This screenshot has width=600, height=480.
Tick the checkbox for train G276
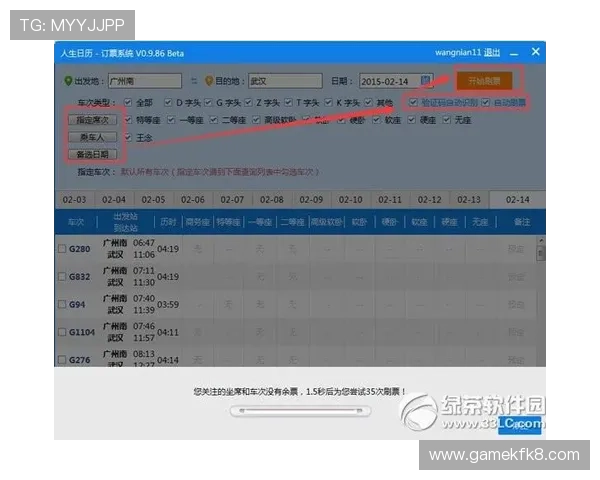point(62,359)
